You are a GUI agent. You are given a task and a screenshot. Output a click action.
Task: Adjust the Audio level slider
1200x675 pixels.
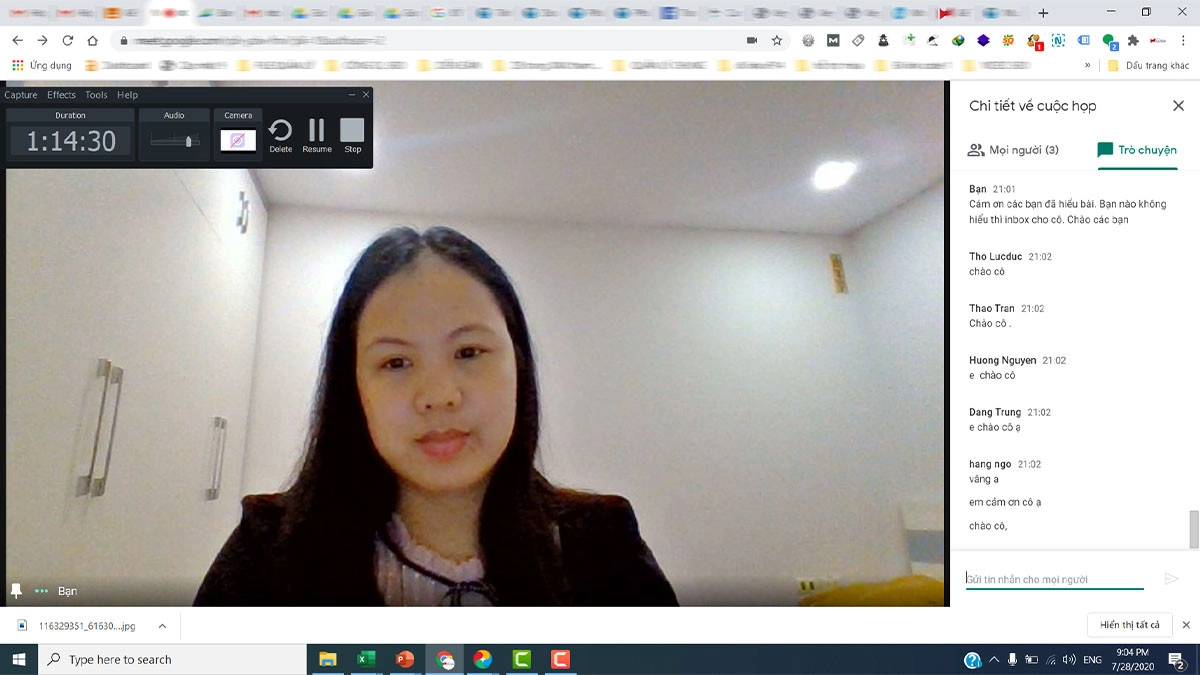(x=188, y=141)
